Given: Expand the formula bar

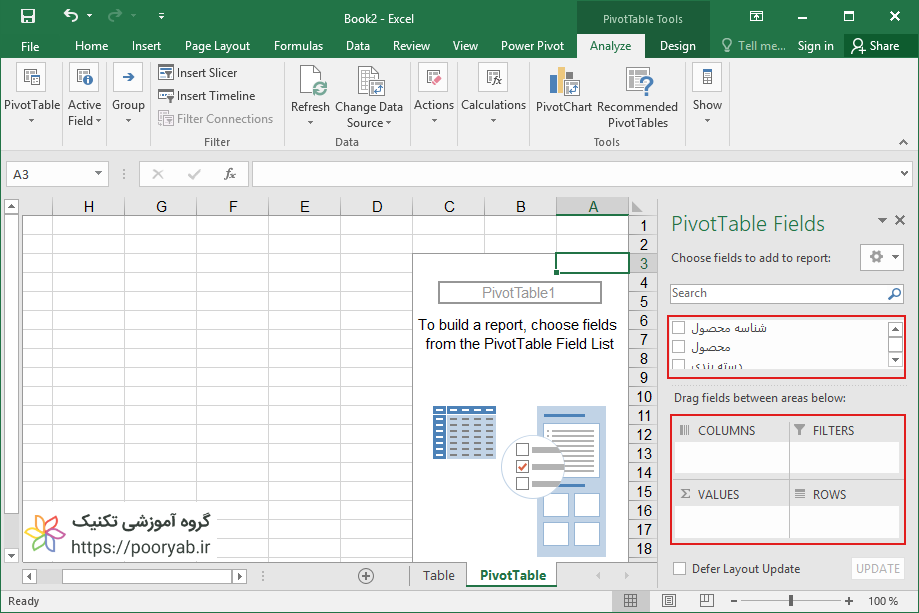Looking at the screenshot, I should coord(904,173).
